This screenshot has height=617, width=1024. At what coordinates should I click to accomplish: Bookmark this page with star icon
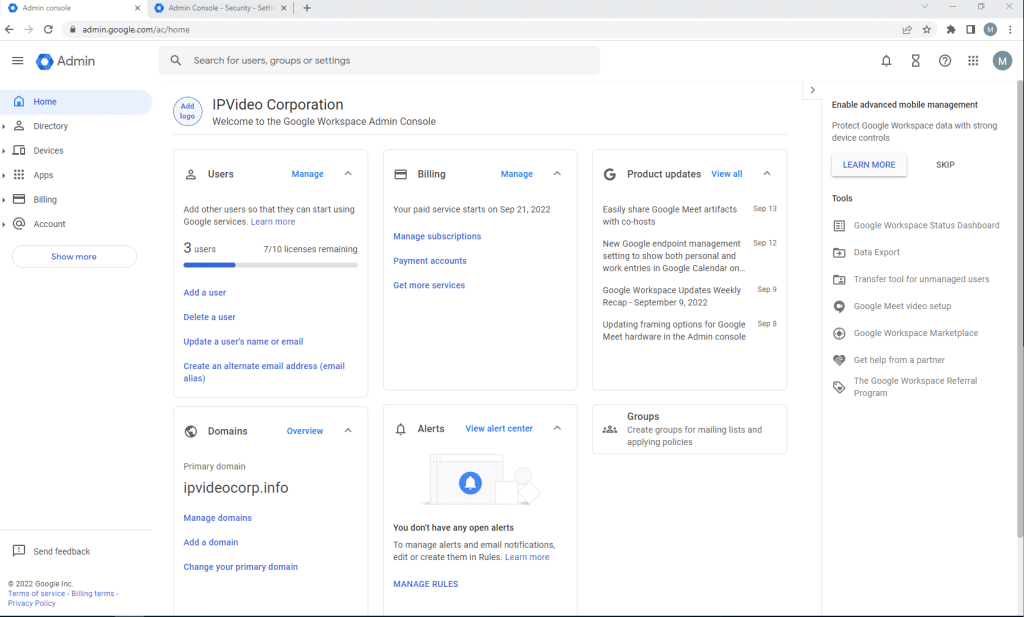click(927, 29)
